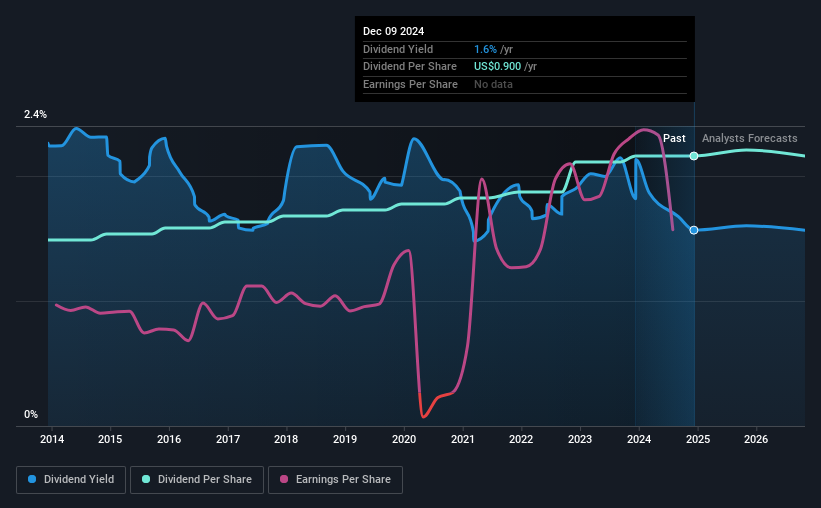Click the 2026 x-axis label
The height and width of the screenshot is (508, 821).
[x=756, y=439]
